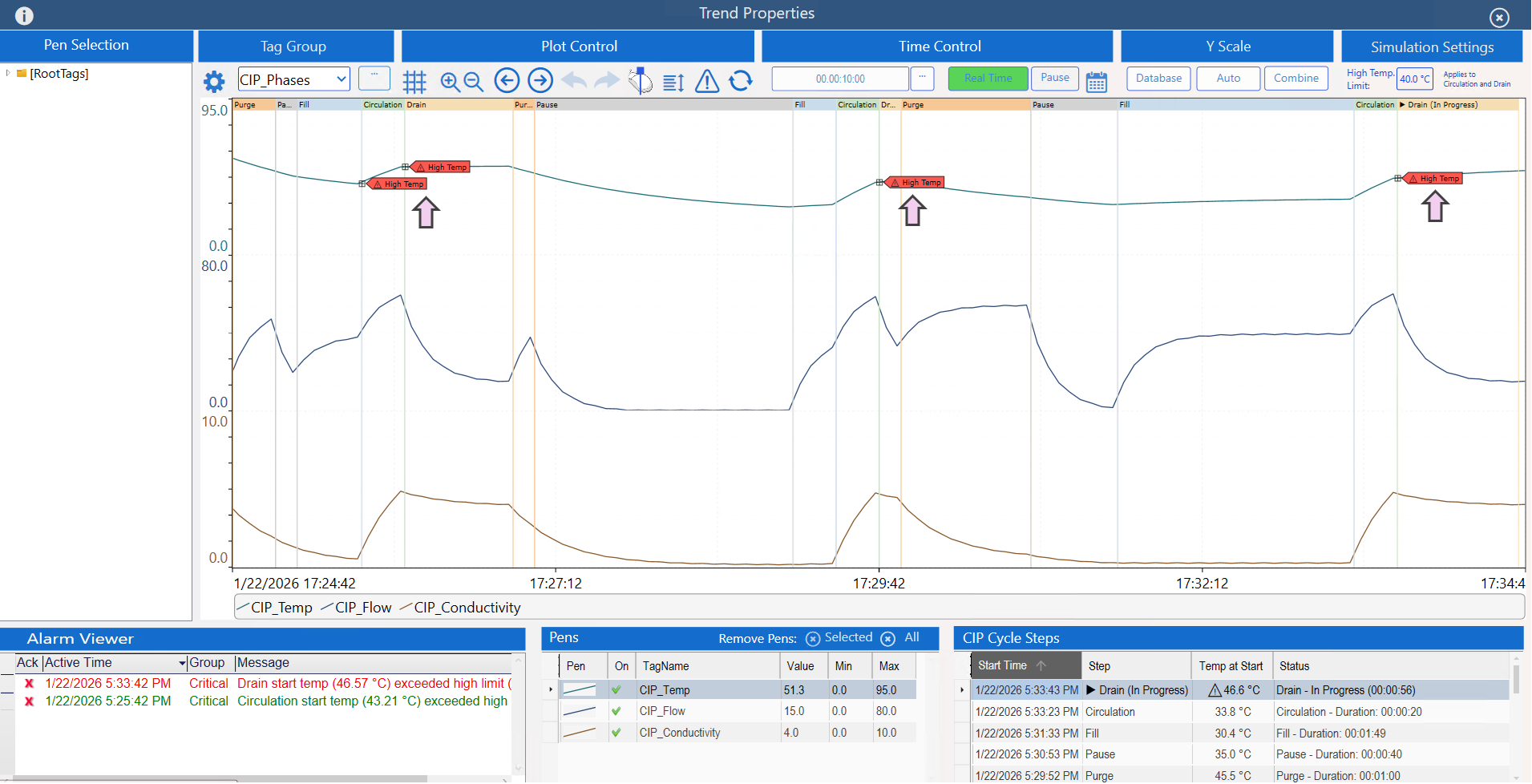The image size is (1532, 784).
Task: Open trend settings gear icon
Action: pos(214,81)
